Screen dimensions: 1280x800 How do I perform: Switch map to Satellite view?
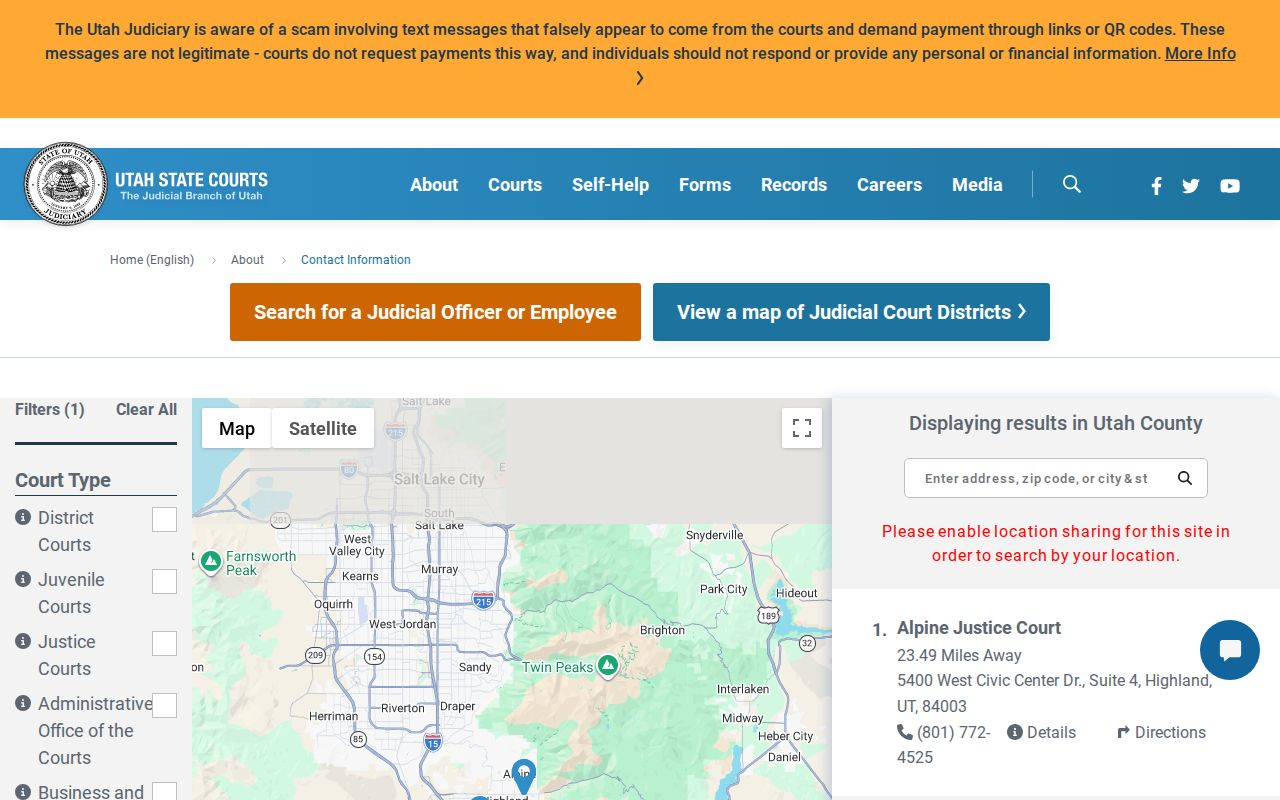(322, 428)
